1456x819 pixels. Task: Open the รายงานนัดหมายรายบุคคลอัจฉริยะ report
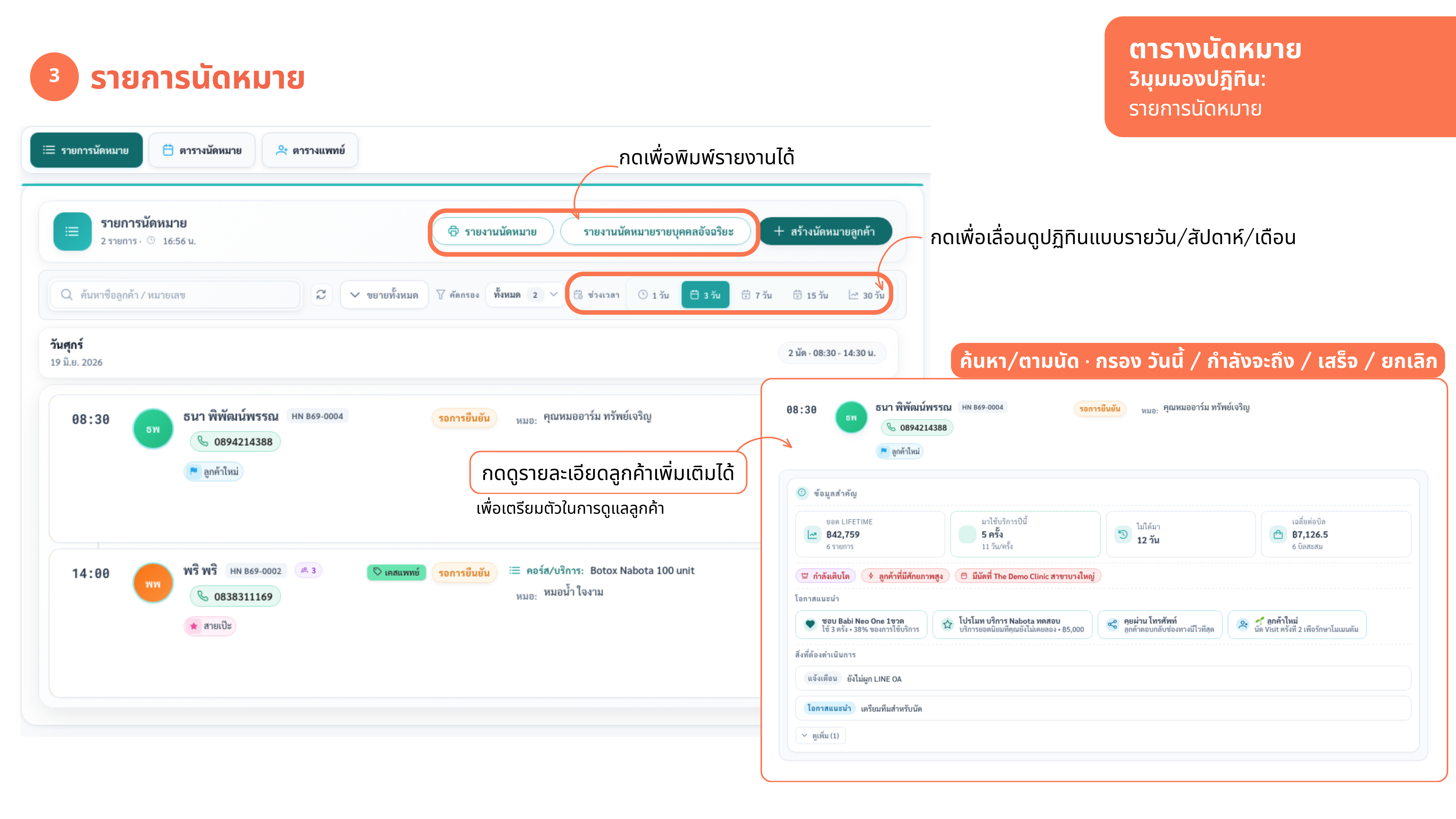(x=656, y=231)
